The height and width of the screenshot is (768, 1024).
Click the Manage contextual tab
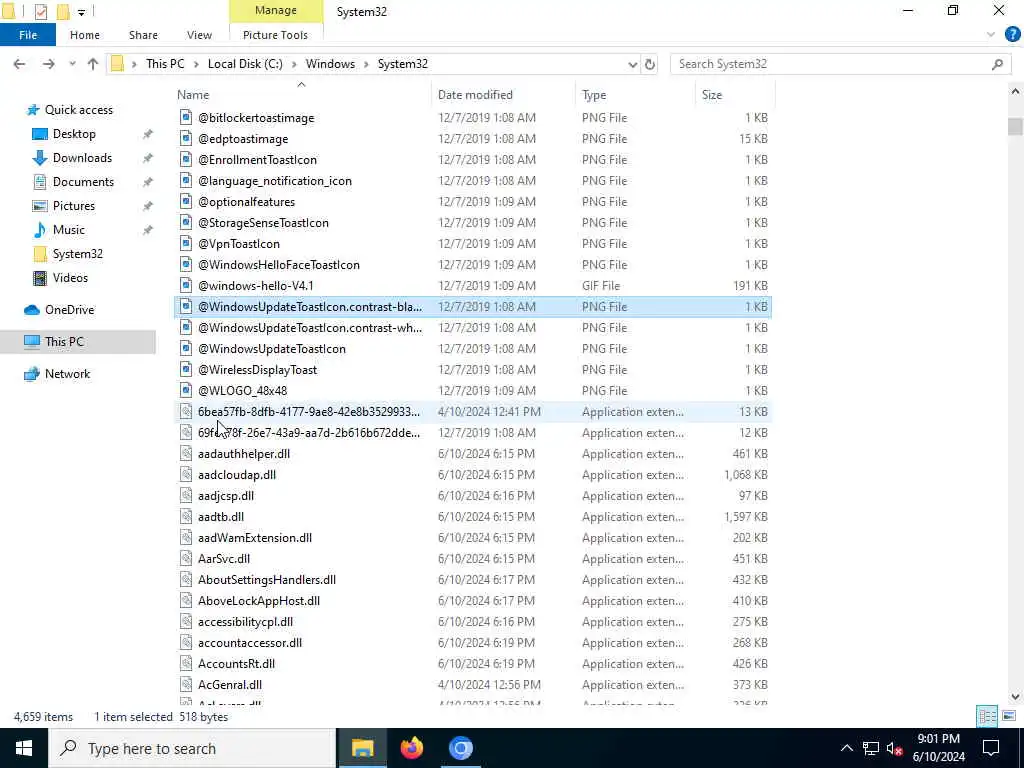point(276,10)
